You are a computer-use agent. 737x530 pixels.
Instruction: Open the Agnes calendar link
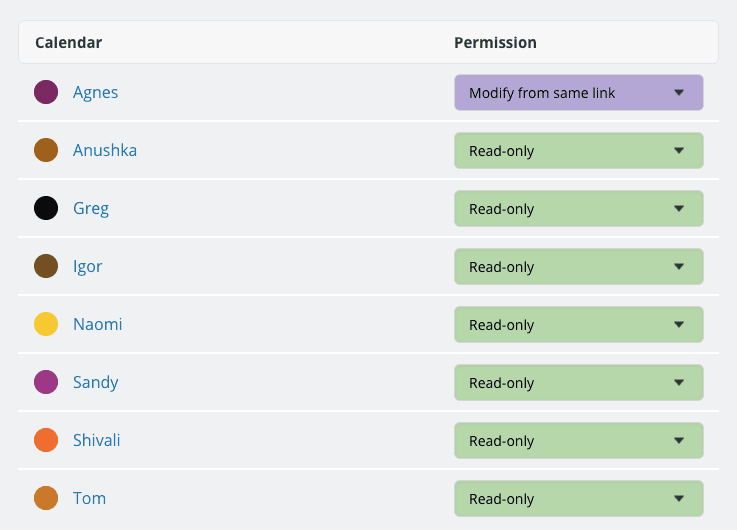pos(95,93)
